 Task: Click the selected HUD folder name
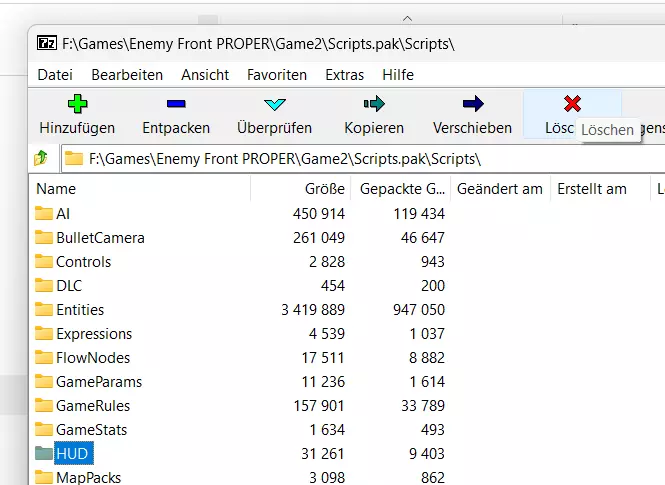[x=74, y=454]
